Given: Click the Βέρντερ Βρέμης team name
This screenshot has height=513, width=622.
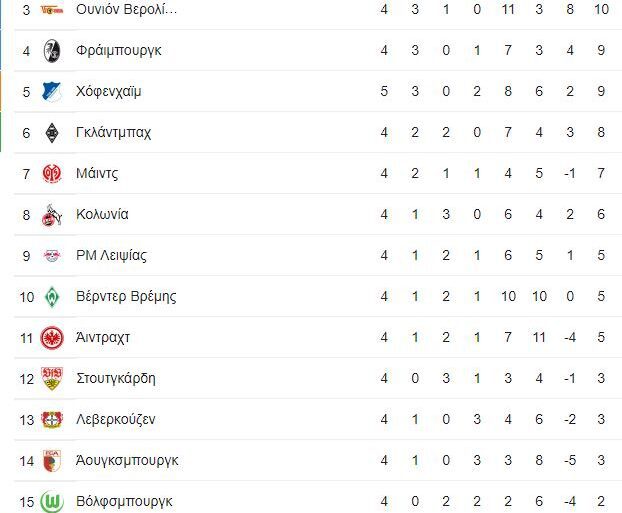Looking at the screenshot, I should (126, 297).
